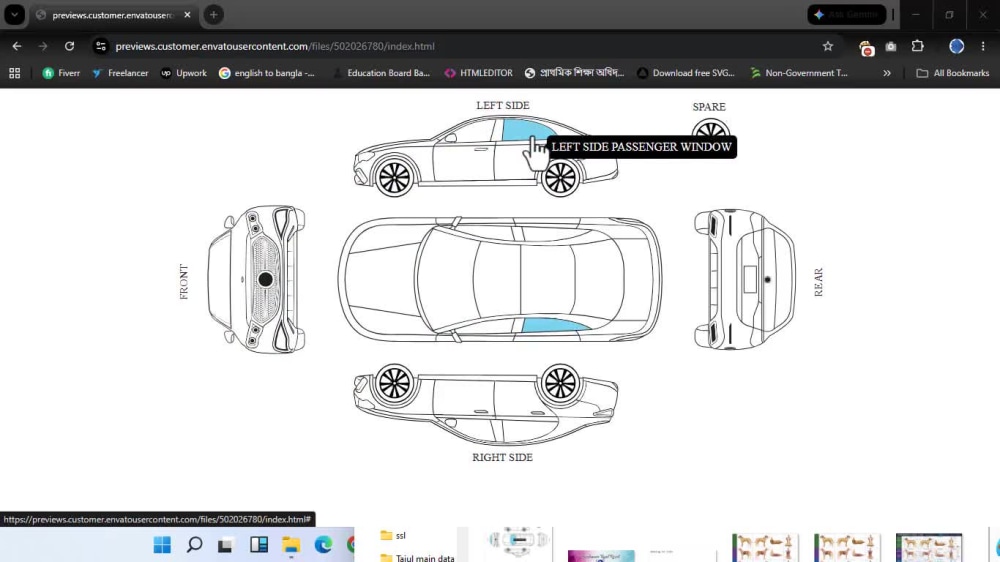Image resolution: width=1000 pixels, height=562 pixels.
Task: Open the Freelancer bookmark
Action: click(120, 73)
